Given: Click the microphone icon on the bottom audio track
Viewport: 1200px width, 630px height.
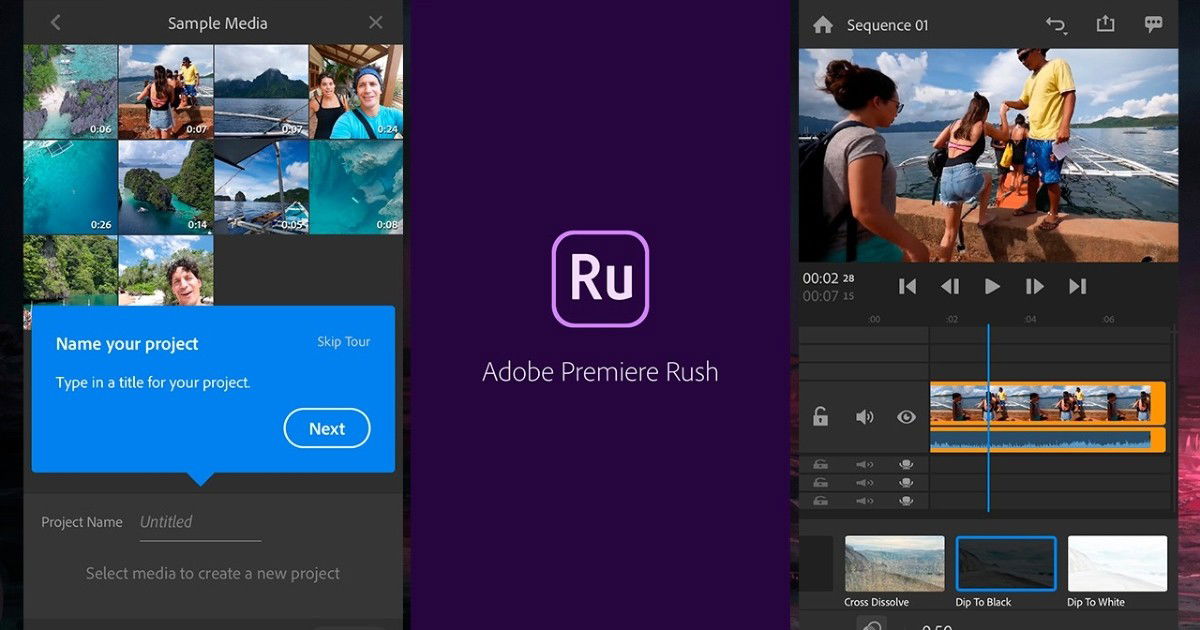Looking at the screenshot, I should coord(906,500).
